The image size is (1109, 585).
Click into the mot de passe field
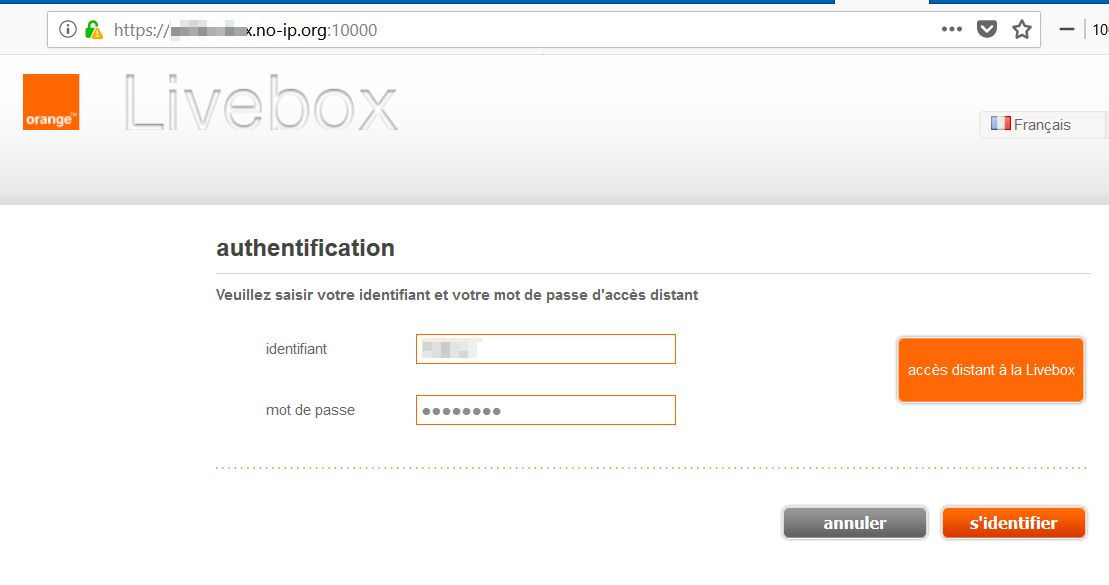click(545, 410)
